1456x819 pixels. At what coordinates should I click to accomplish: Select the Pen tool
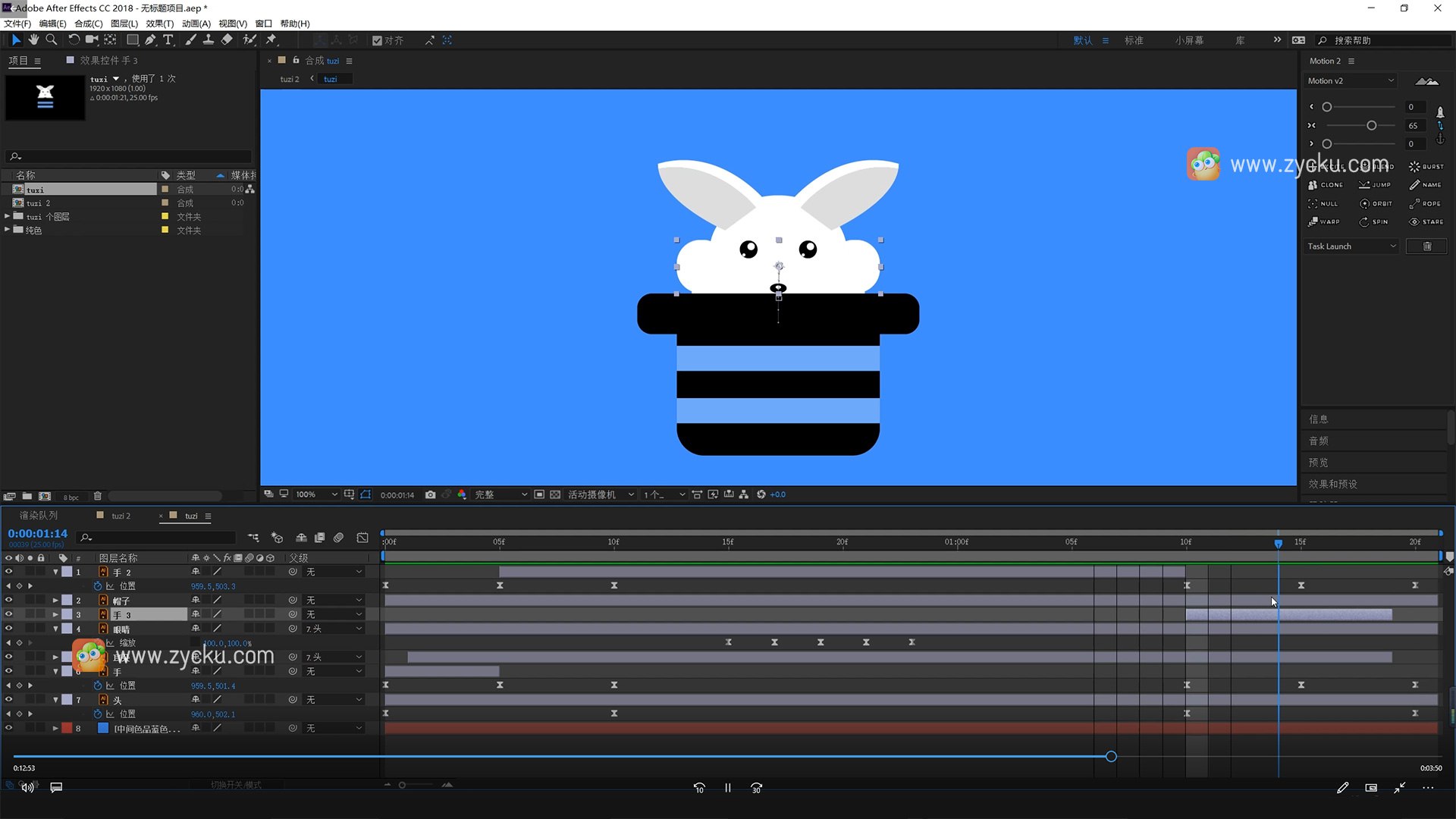[x=150, y=39]
